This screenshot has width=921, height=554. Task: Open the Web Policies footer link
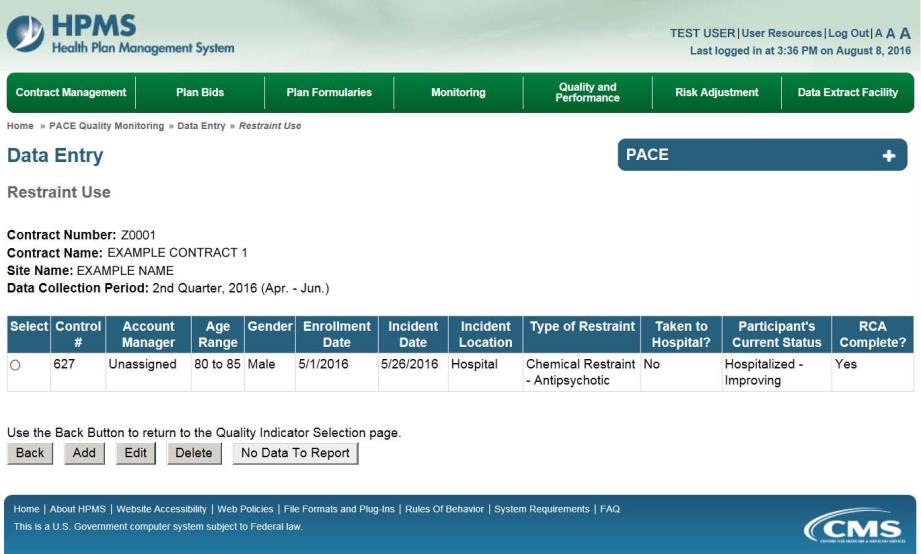click(245, 509)
